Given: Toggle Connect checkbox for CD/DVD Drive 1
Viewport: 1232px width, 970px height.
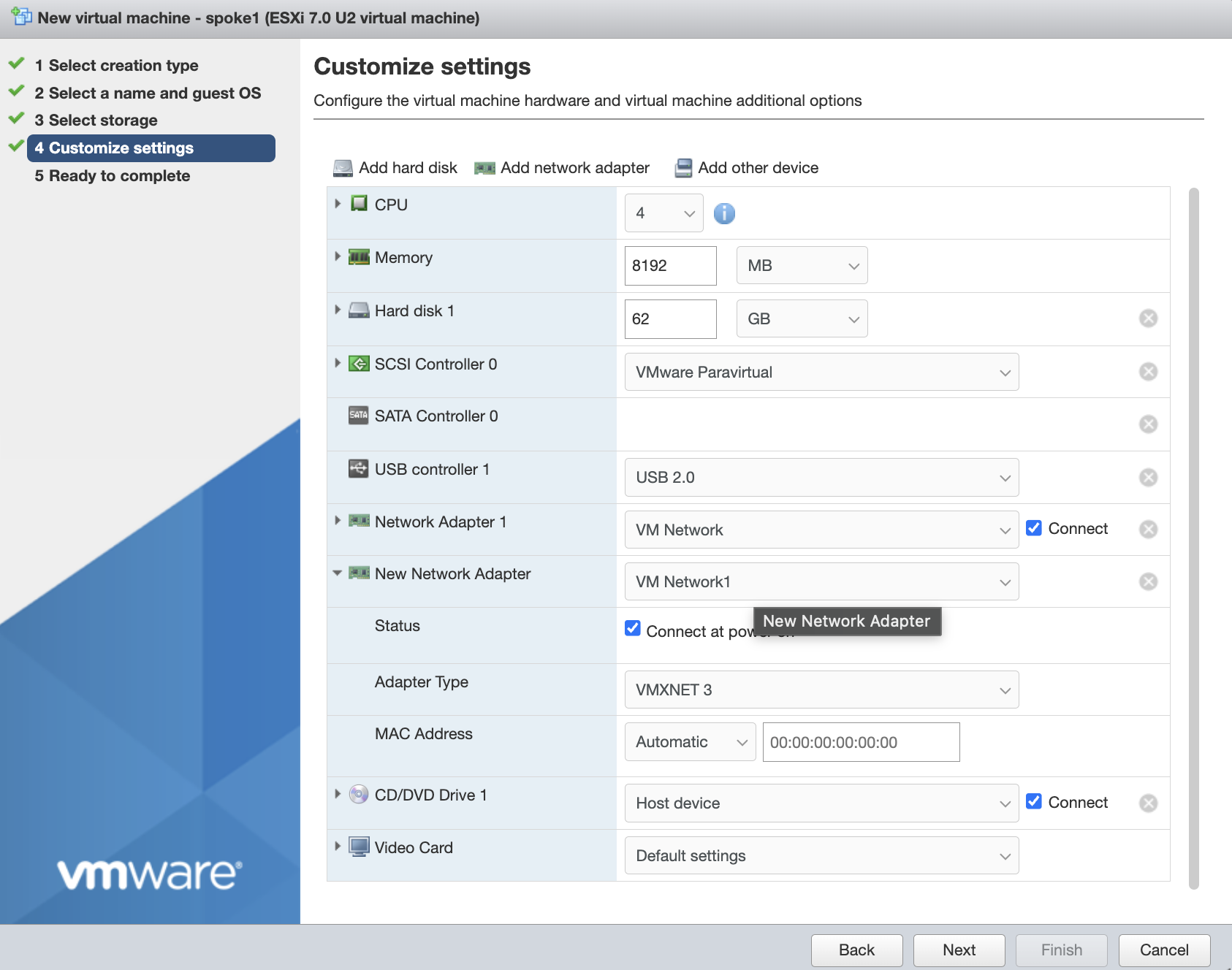Looking at the screenshot, I should click(1033, 801).
